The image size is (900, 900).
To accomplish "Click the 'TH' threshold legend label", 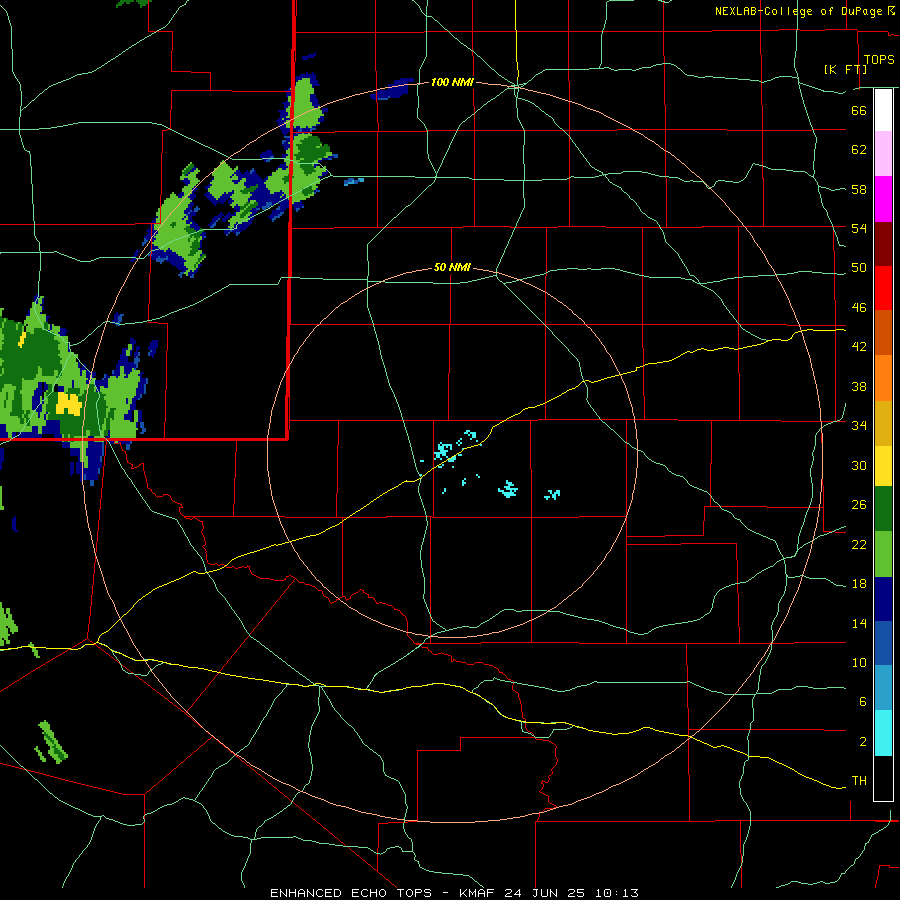I will [x=859, y=781].
